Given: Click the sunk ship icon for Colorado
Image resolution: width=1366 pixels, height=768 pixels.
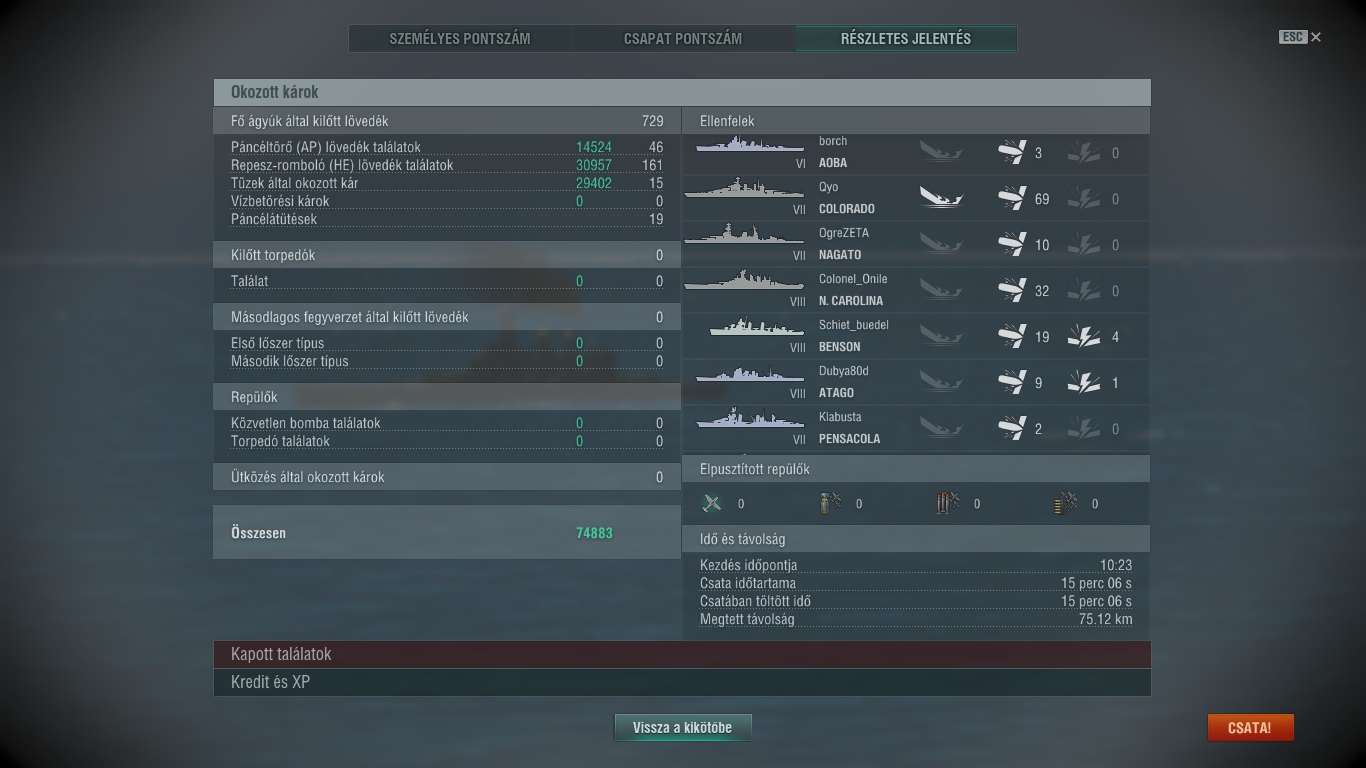Looking at the screenshot, I should (x=941, y=197).
